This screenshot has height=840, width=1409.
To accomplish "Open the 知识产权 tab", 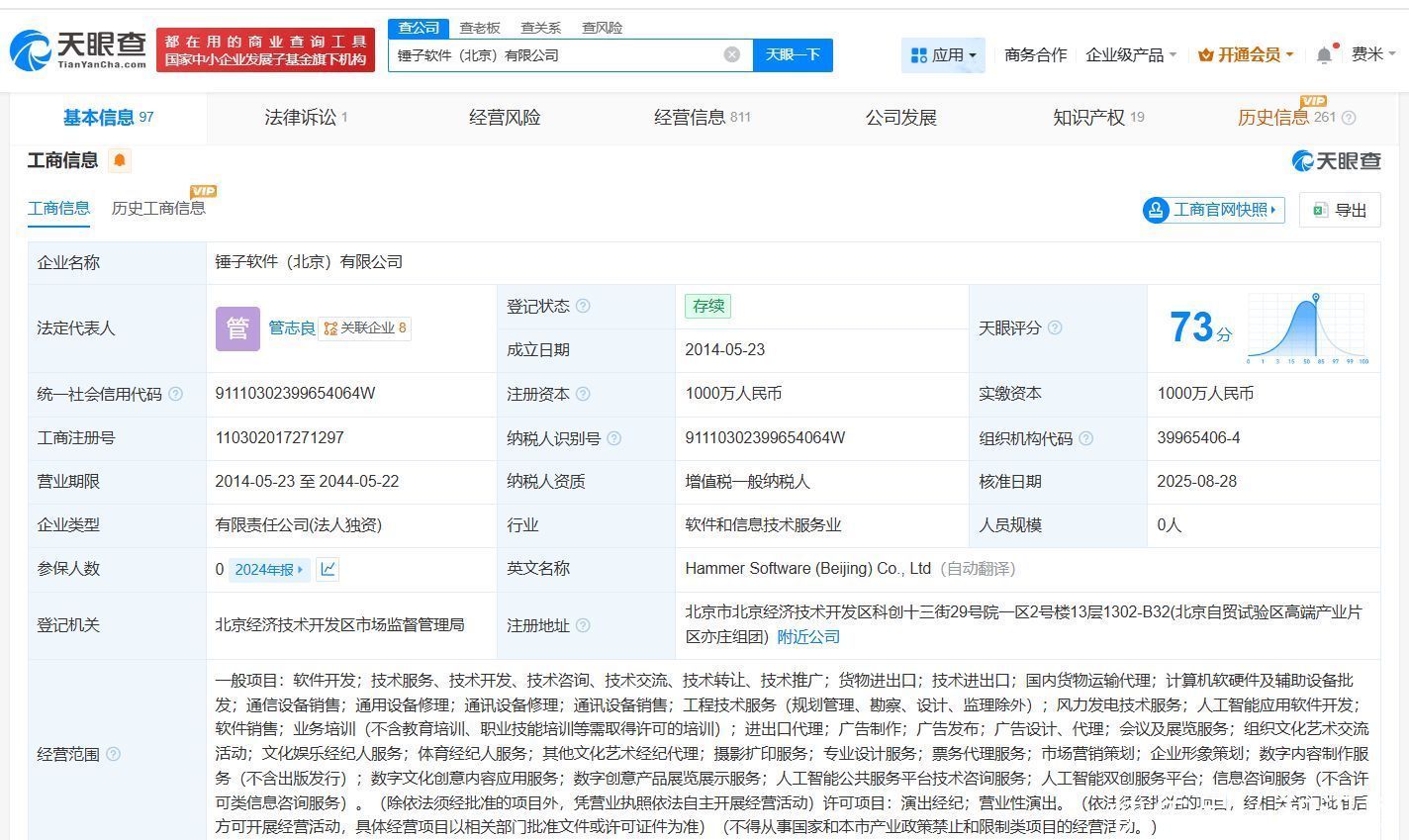I will pyautogui.click(x=1097, y=118).
